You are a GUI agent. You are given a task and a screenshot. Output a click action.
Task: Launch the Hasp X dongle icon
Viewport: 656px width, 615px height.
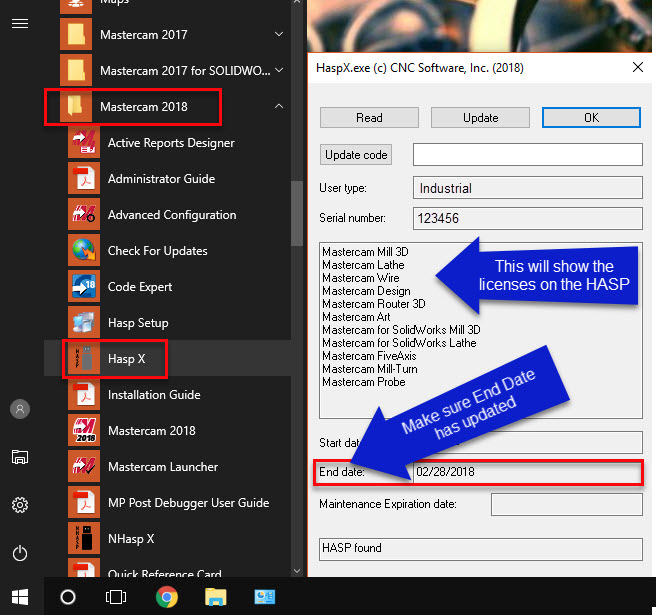click(84, 359)
